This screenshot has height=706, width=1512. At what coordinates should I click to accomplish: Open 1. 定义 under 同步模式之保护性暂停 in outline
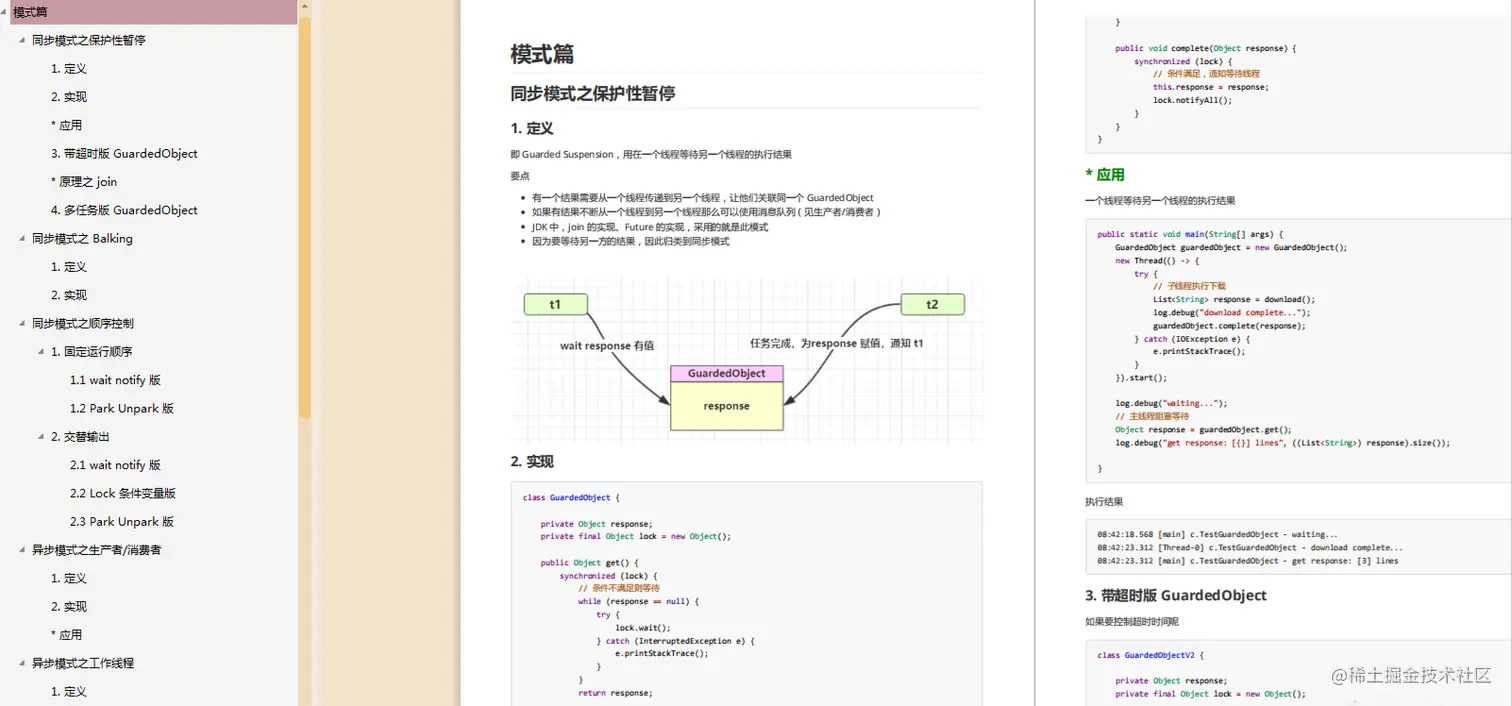69,69
